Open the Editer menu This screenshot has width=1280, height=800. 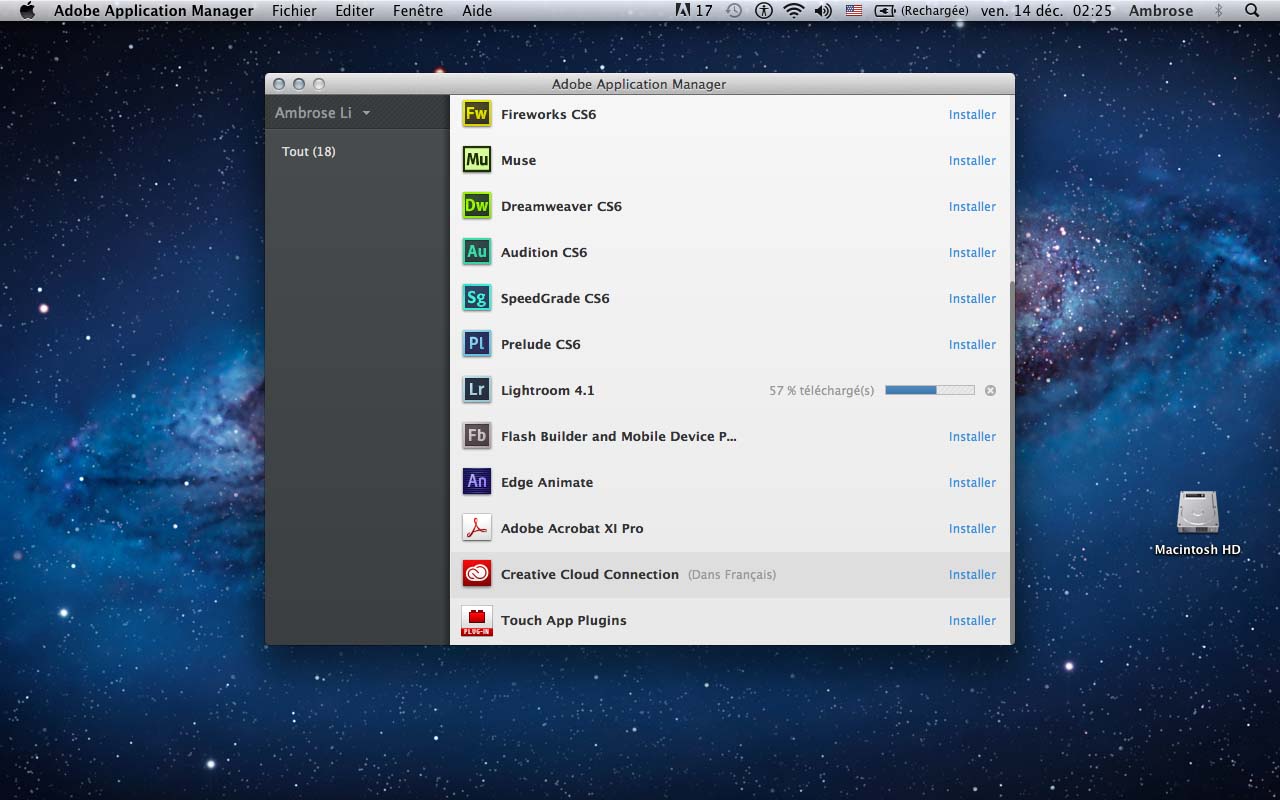point(355,11)
